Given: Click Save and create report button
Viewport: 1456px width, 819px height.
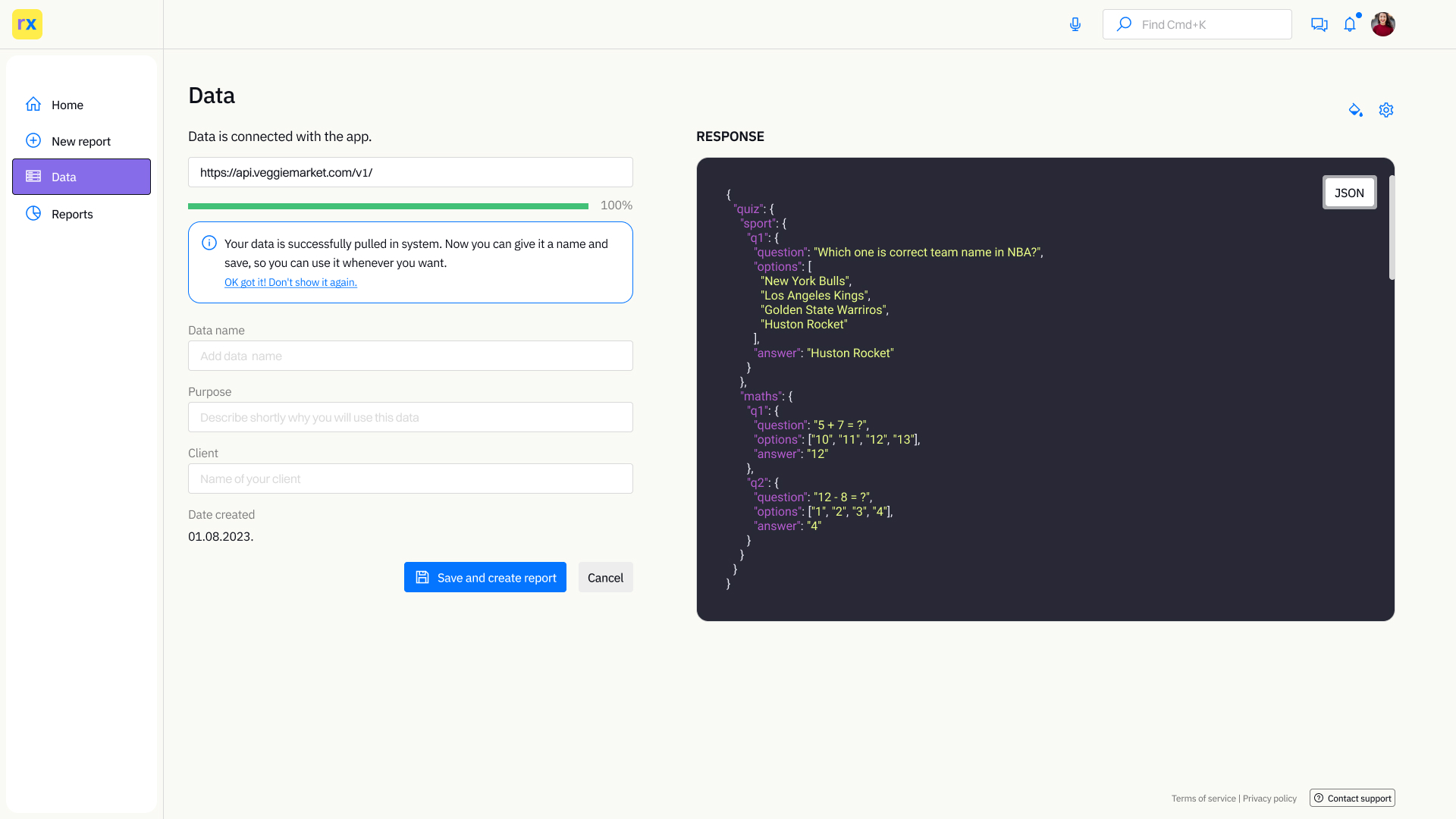Looking at the screenshot, I should [485, 577].
